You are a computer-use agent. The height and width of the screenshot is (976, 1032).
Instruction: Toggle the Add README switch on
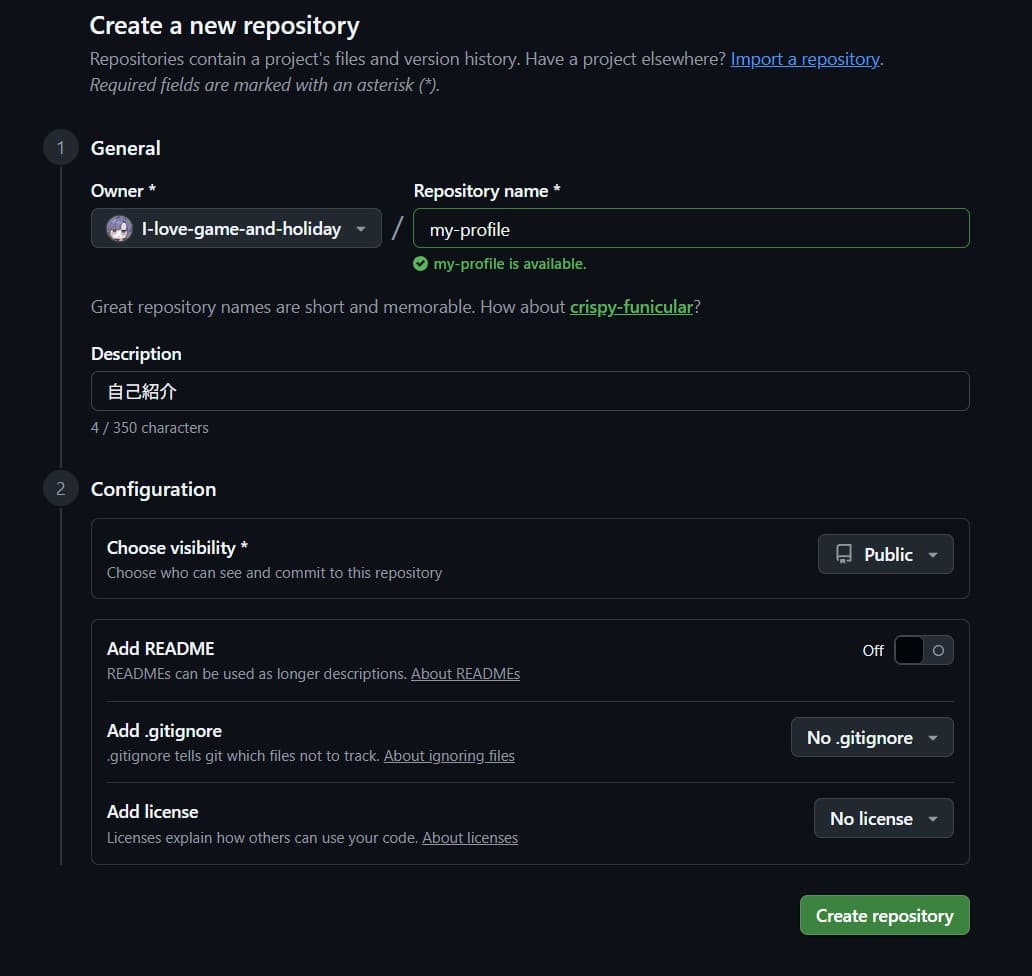pos(923,650)
